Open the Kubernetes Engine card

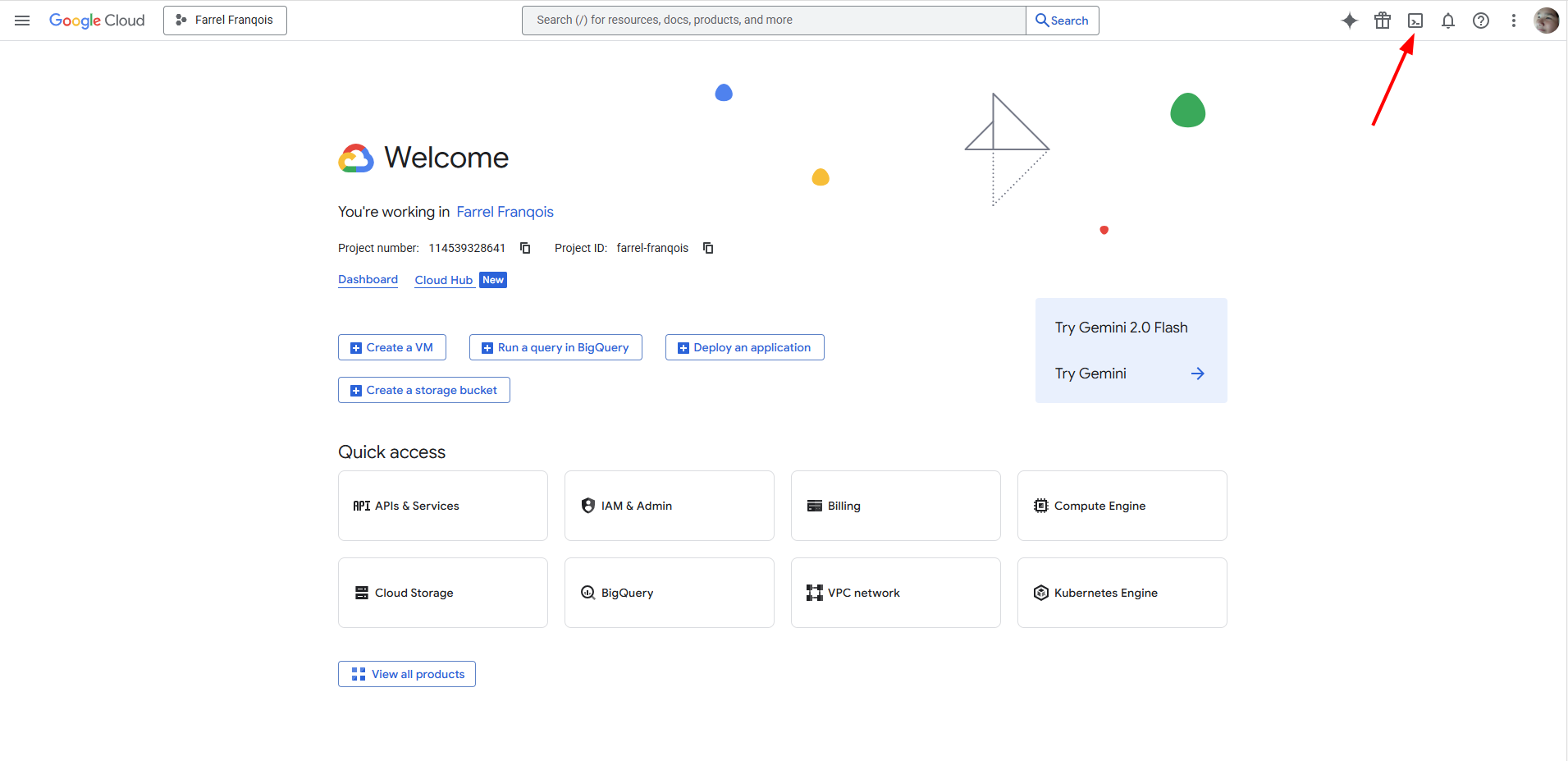point(1122,593)
